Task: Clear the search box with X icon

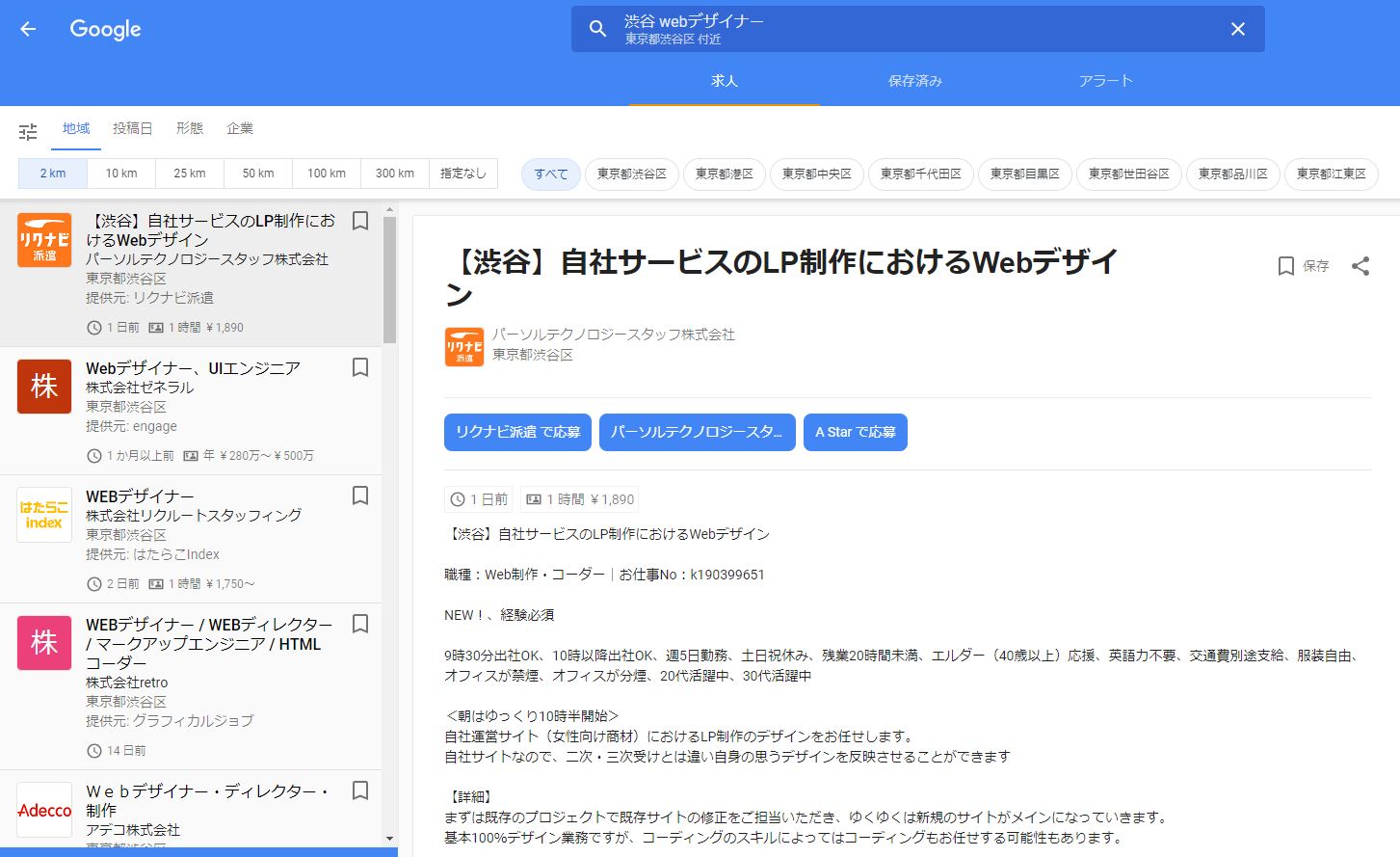Action: coord(1237,29)
